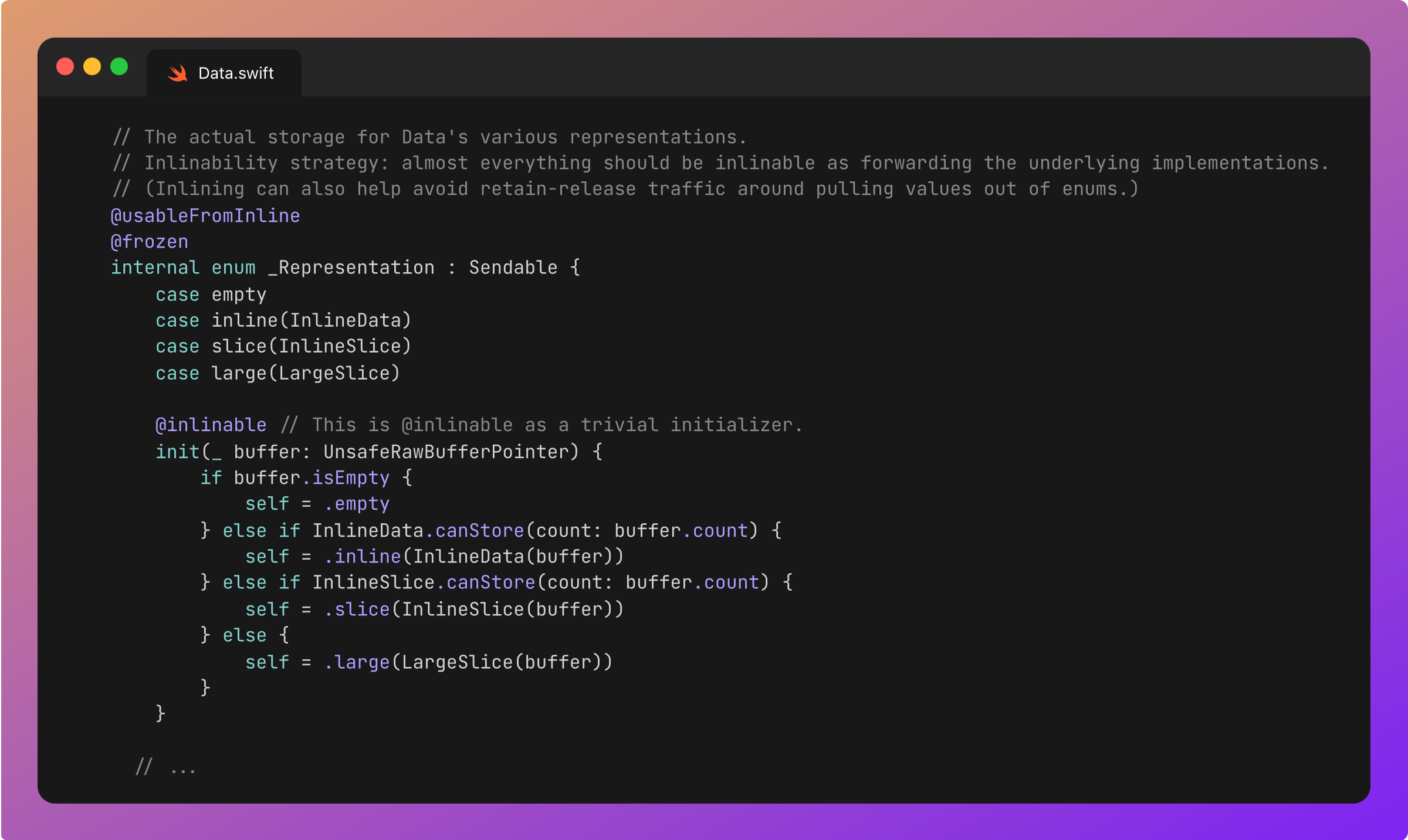The image size is (1408, 840).
Task: Select the Data.swift tab
Action: tap(236, 73)
